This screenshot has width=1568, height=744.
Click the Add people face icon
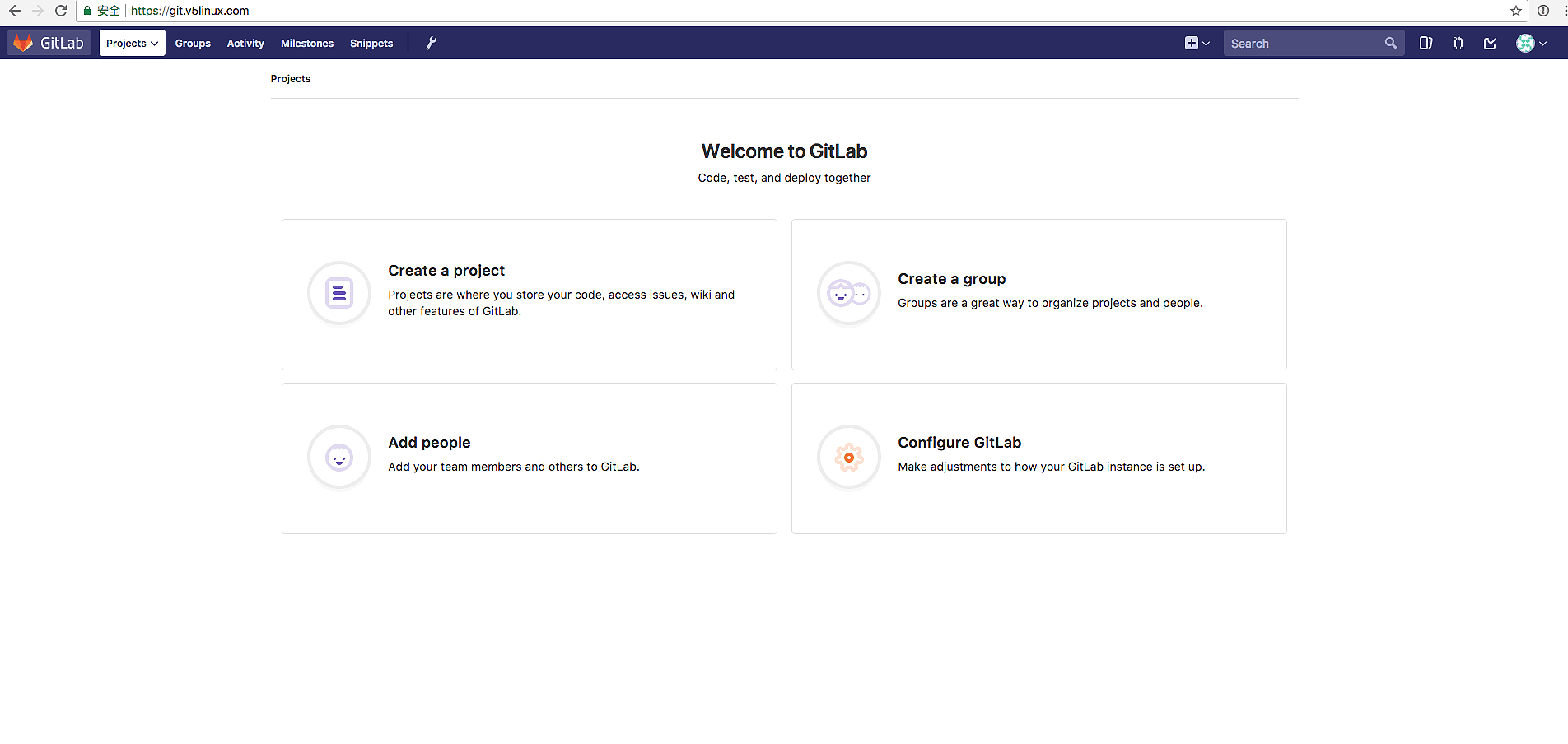coord(339,458)
